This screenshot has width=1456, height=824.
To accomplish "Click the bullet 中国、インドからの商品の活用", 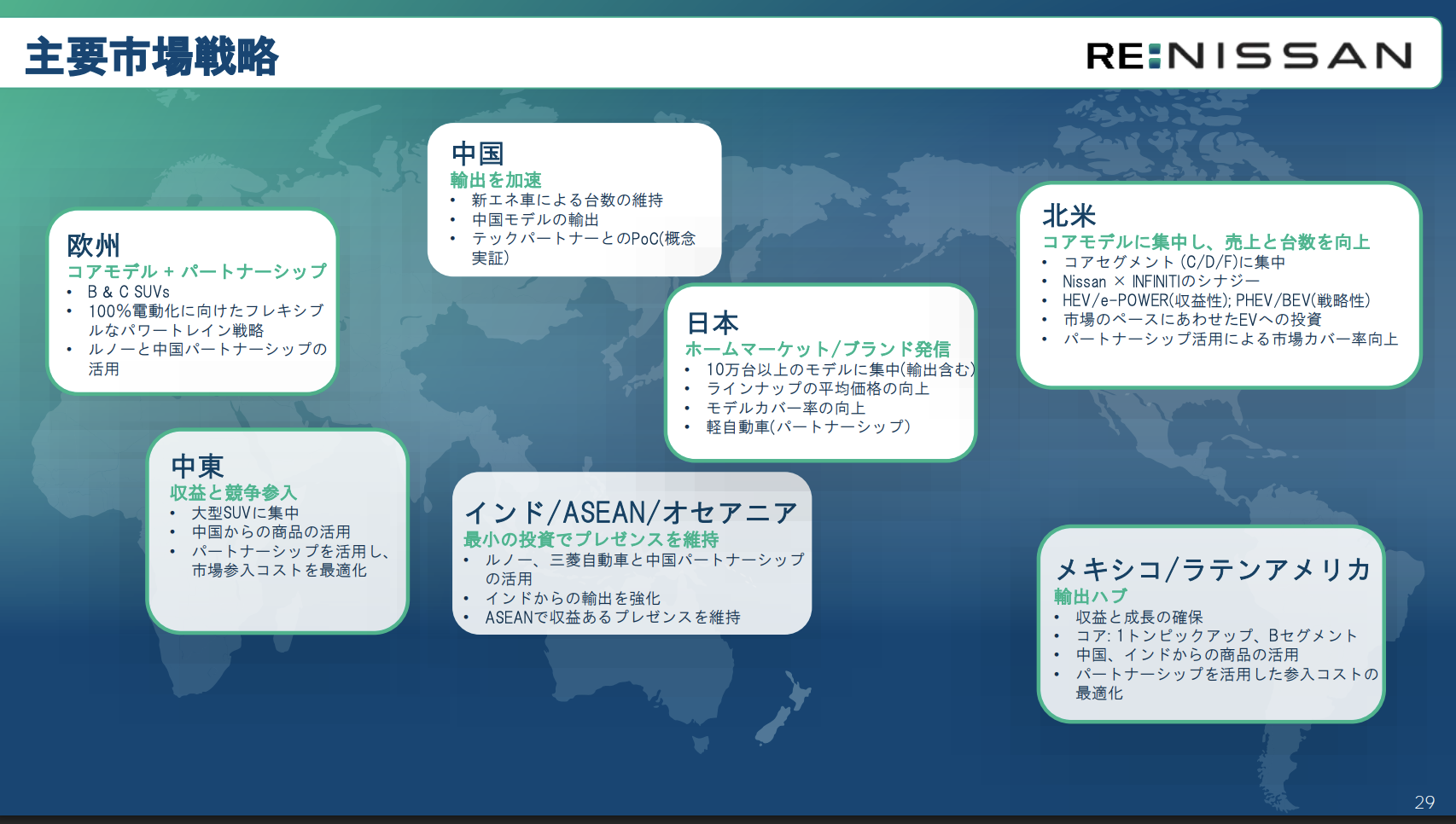I will pos(1187,654).
